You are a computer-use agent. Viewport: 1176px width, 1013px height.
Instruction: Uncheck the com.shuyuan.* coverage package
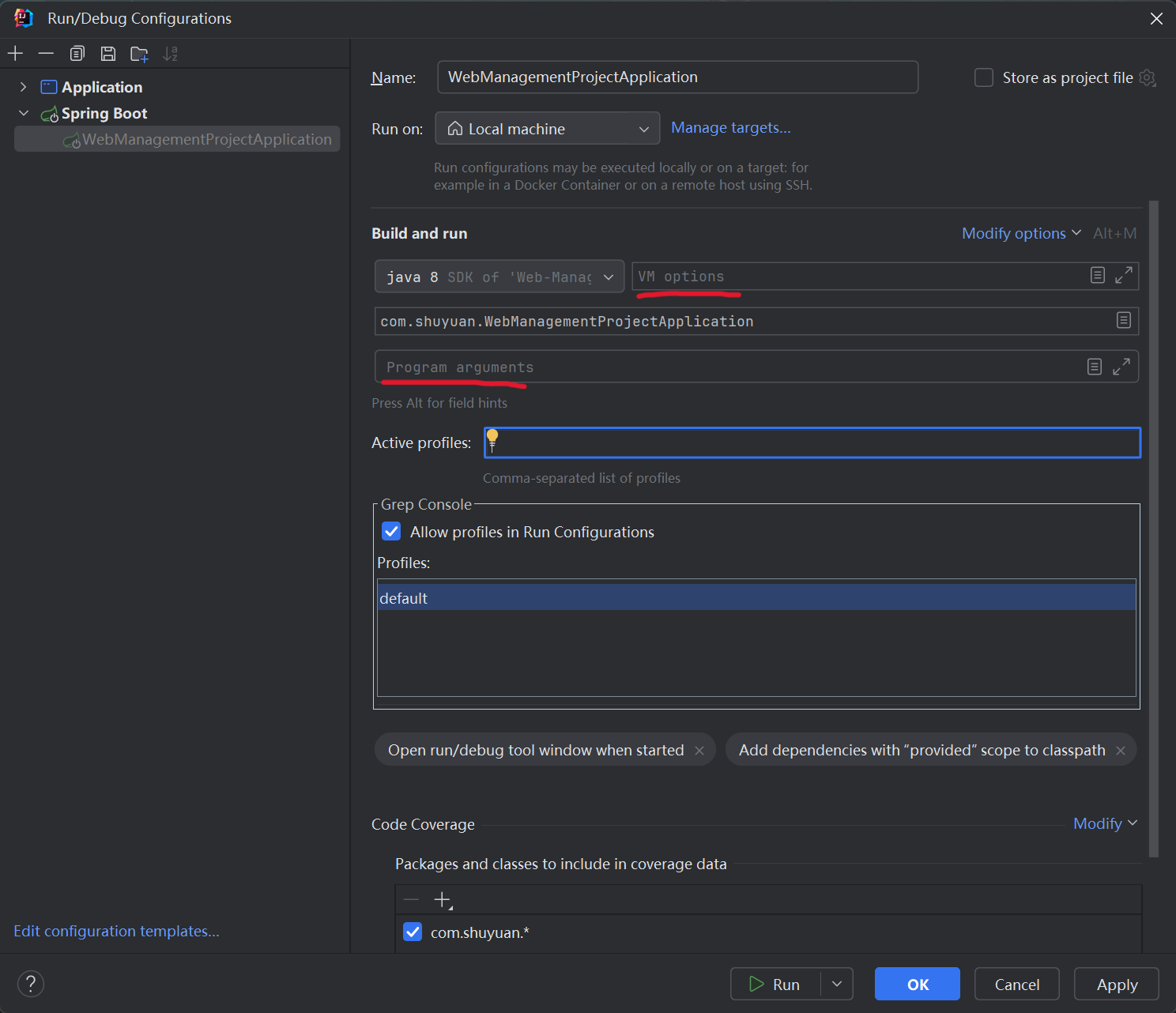coord(413,932)
